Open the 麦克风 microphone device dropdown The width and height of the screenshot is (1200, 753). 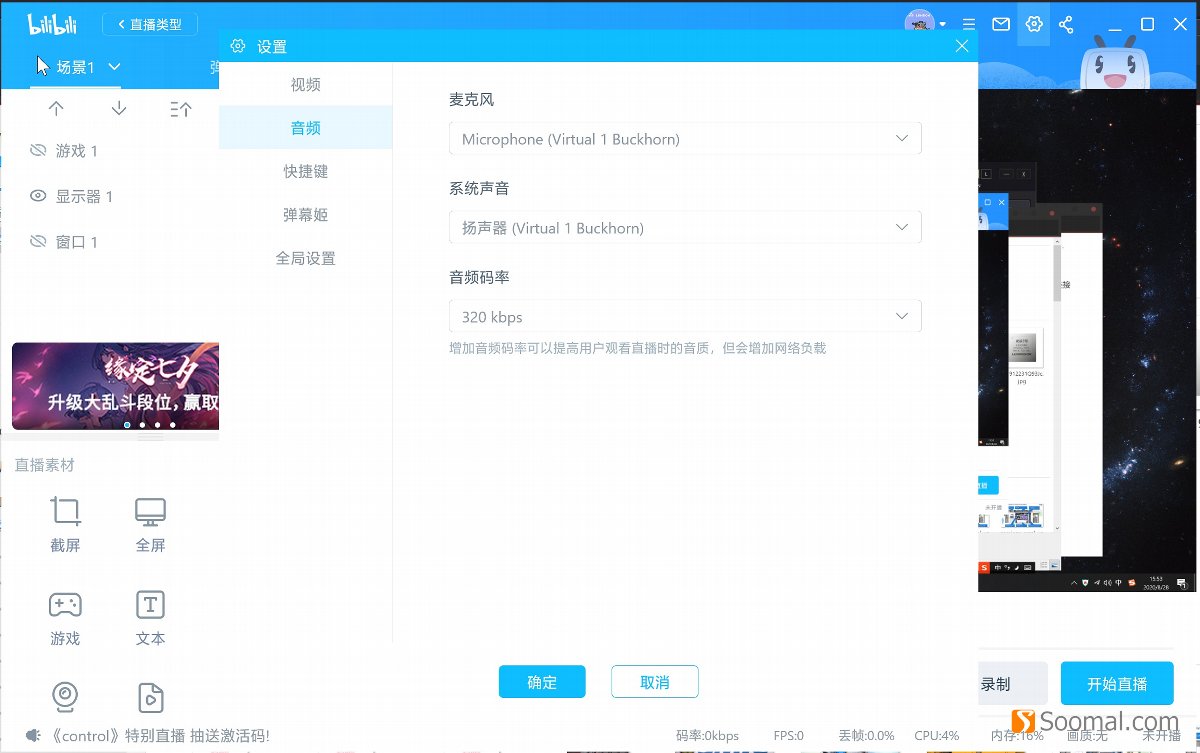(x=685, y=138)
